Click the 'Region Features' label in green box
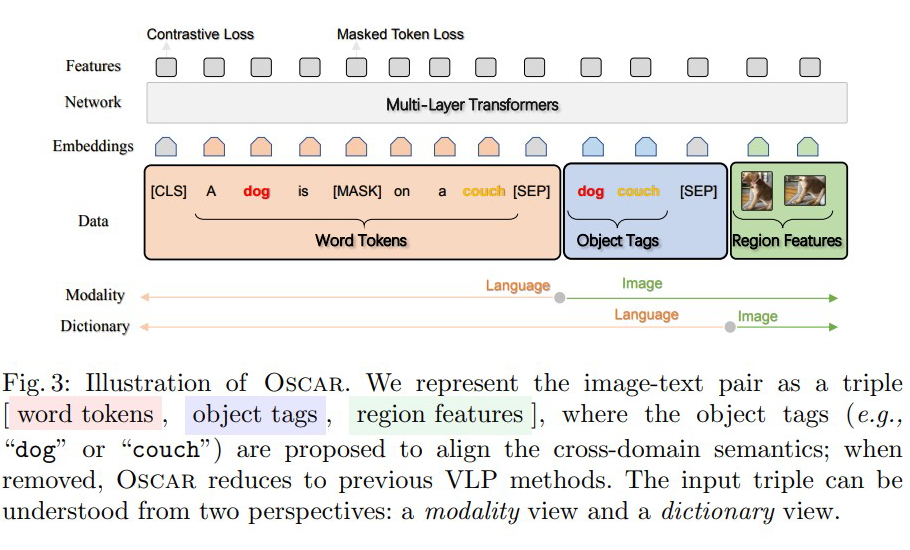Image resolution: width=910 pixels, height=550 pixels. 787,240
